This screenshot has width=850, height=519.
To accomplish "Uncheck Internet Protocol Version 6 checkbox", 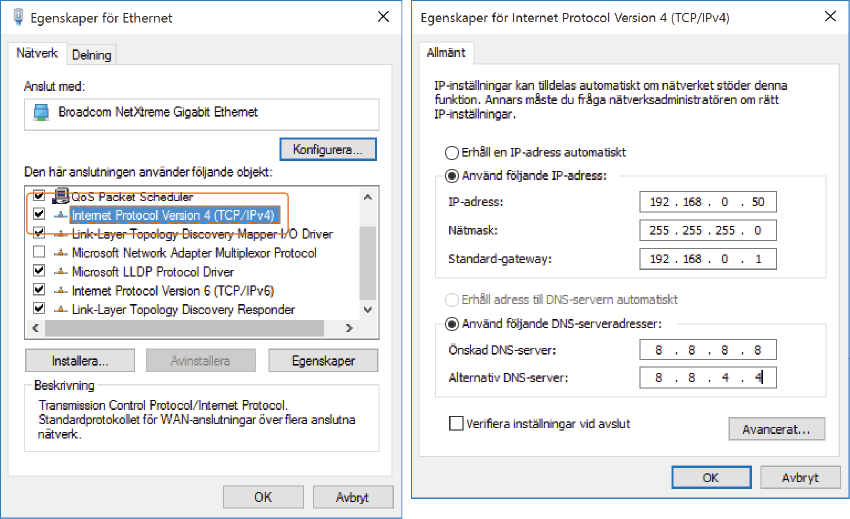I will (39, 291).
